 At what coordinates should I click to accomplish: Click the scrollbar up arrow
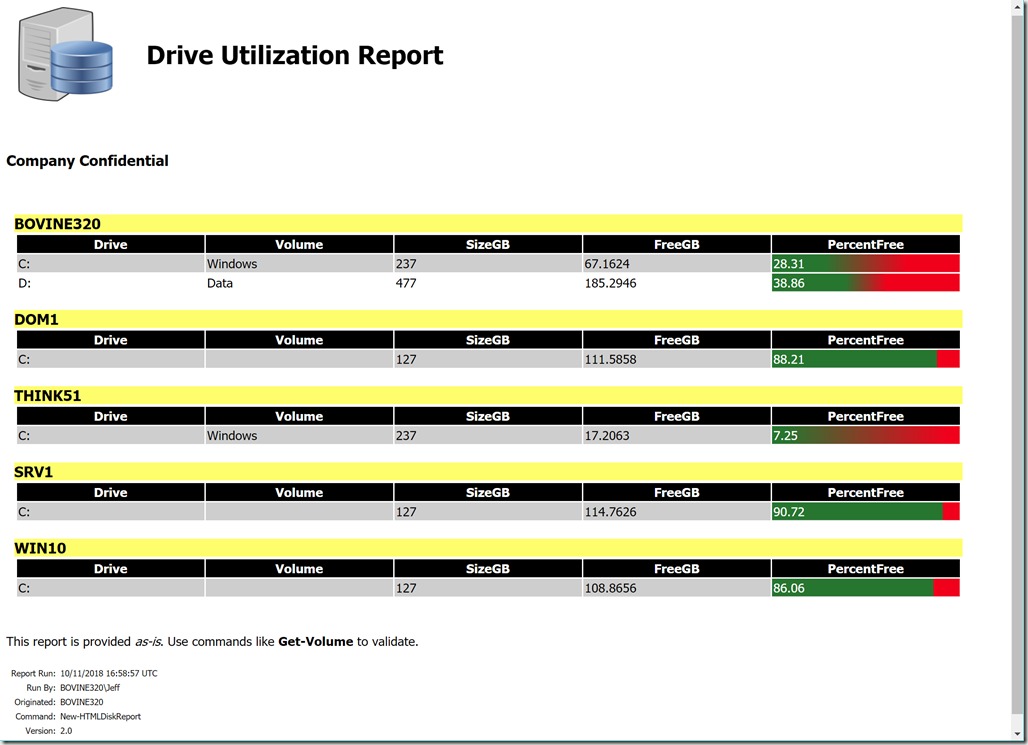[1019, 7]
